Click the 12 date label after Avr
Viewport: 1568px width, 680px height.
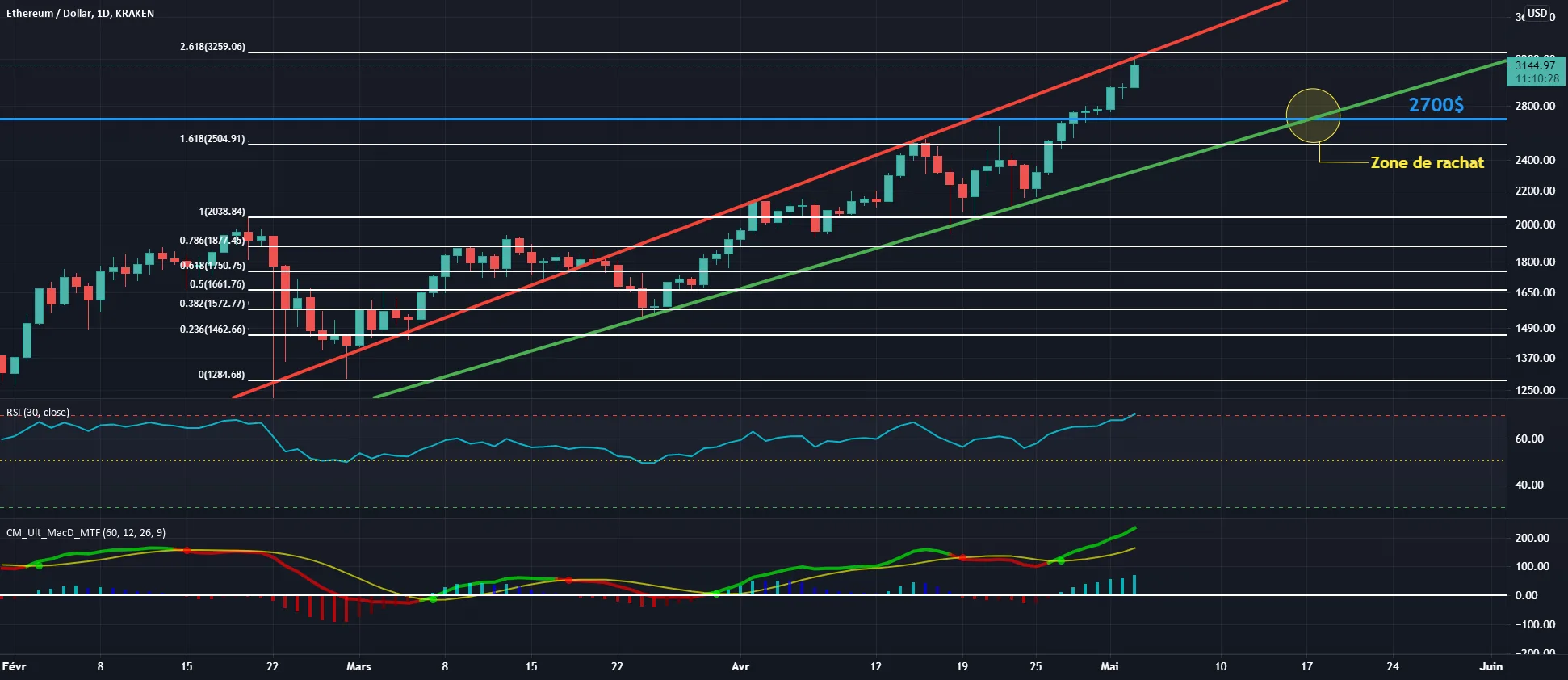tap(875, 666)
